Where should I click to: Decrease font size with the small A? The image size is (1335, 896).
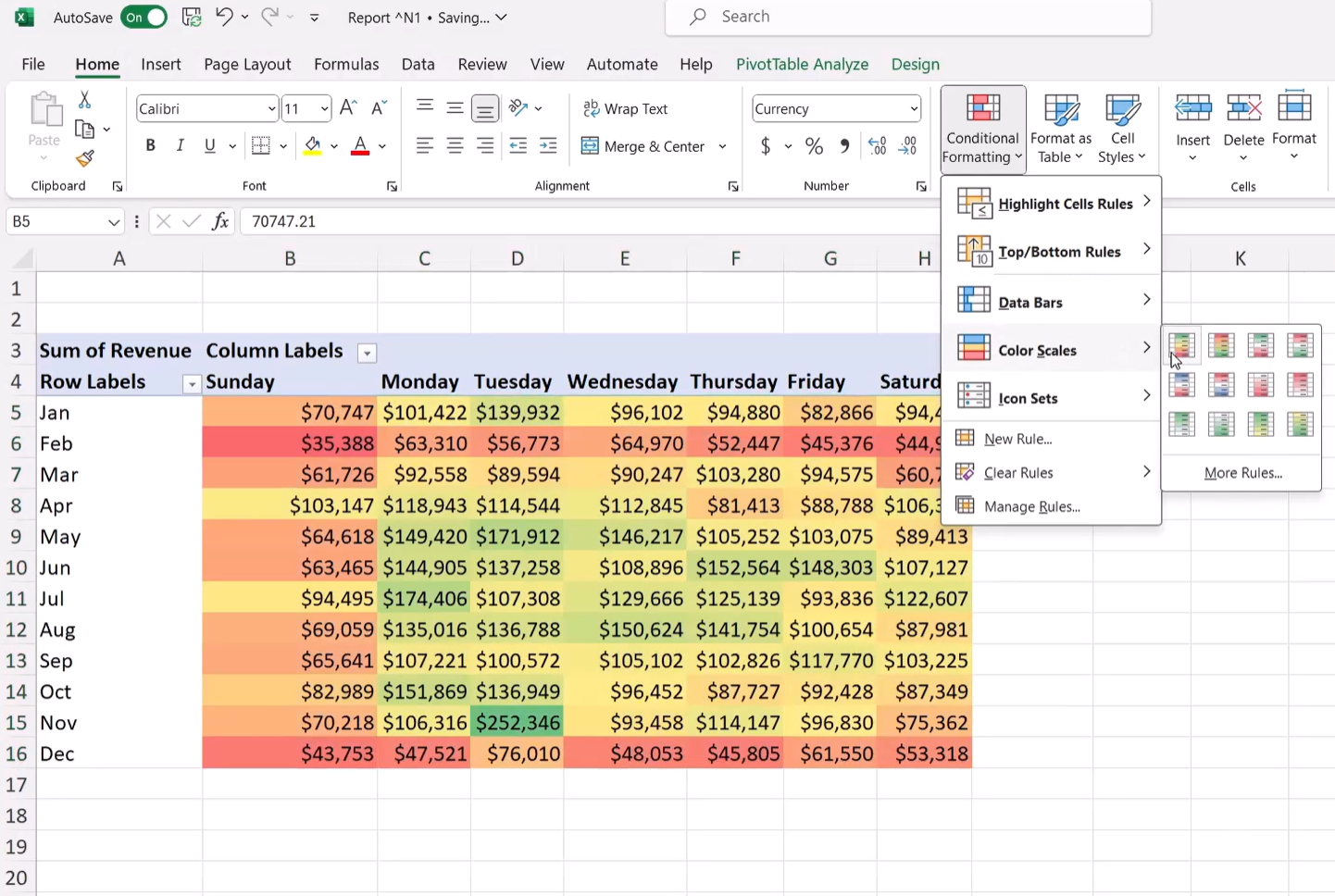[x=379, y=108]
